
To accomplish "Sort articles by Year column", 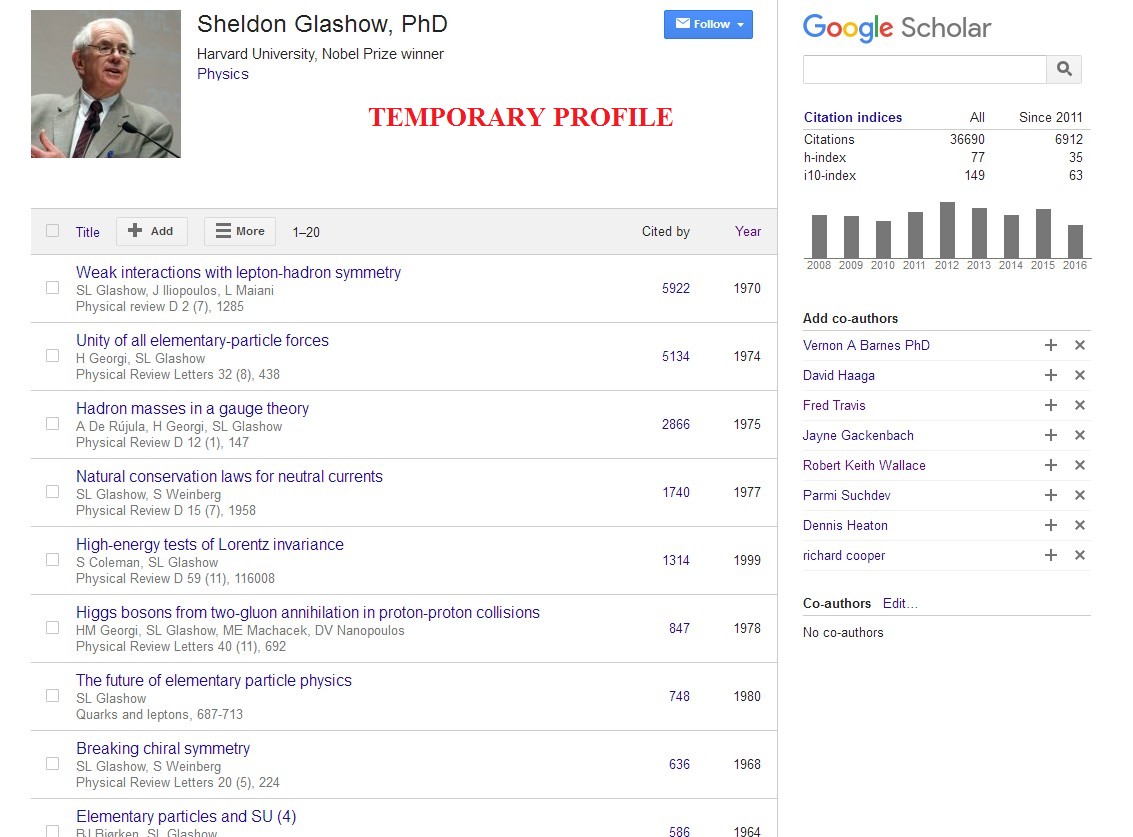I will (x=748, y=231).
